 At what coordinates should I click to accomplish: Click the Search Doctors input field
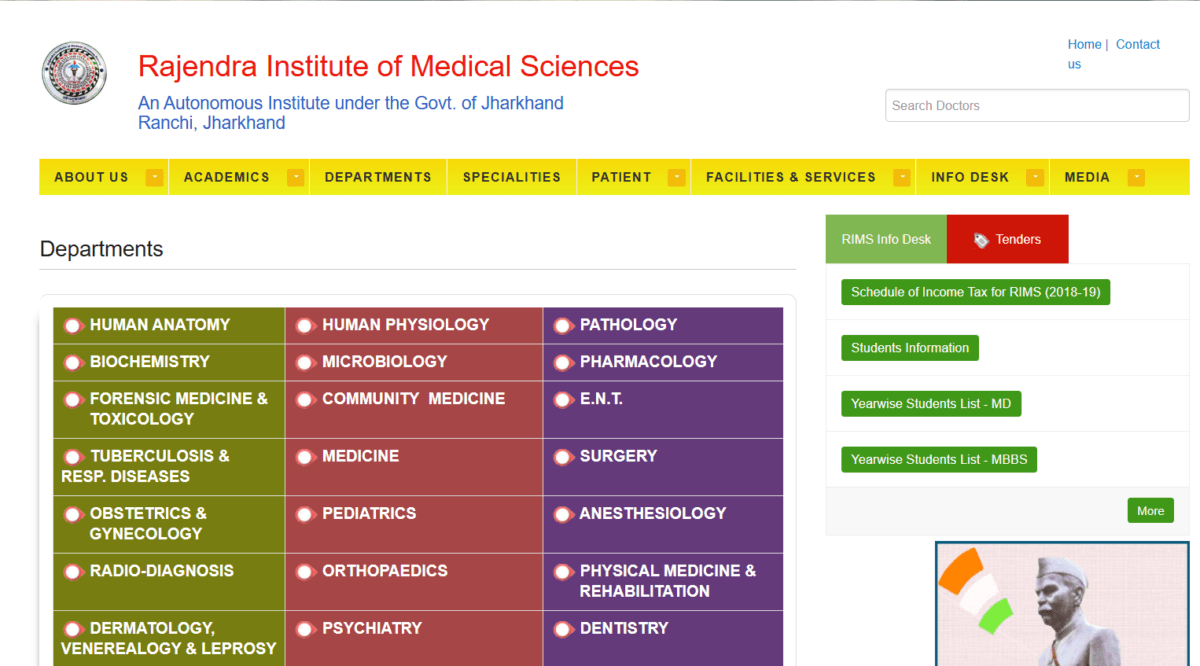coord(1037,105)
